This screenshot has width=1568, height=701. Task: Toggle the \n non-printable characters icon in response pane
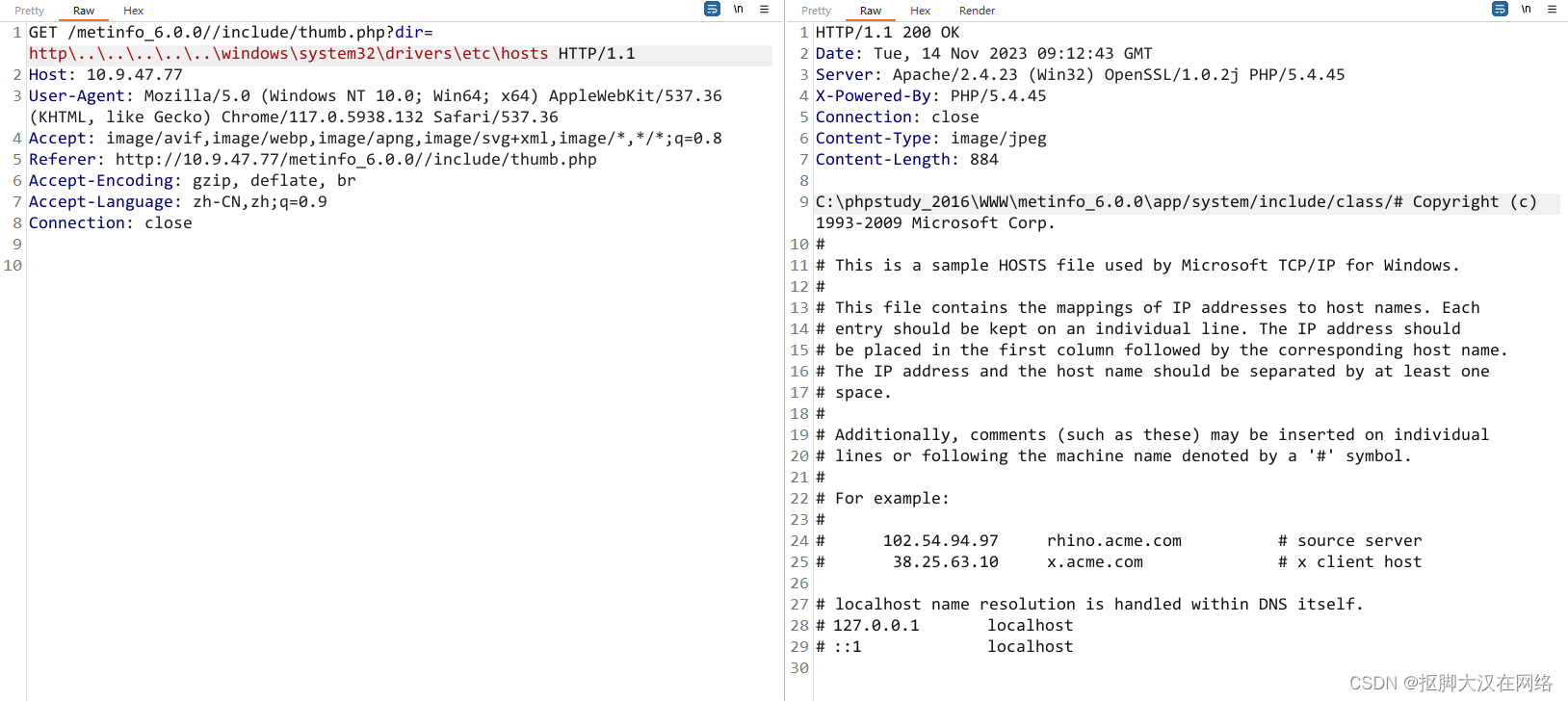click(x=1527, y=10)
